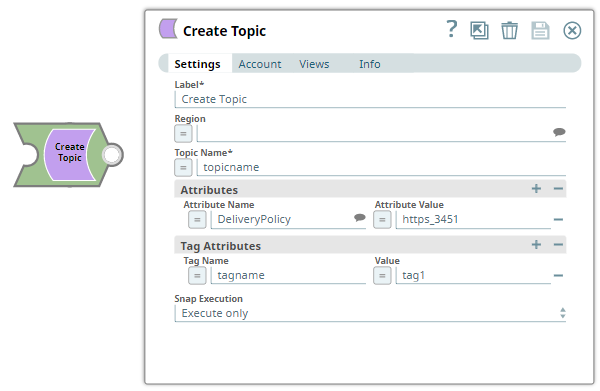600x391 pixels.
Task: Open the Snap help question mark icon
Action: tap(452, 29)
